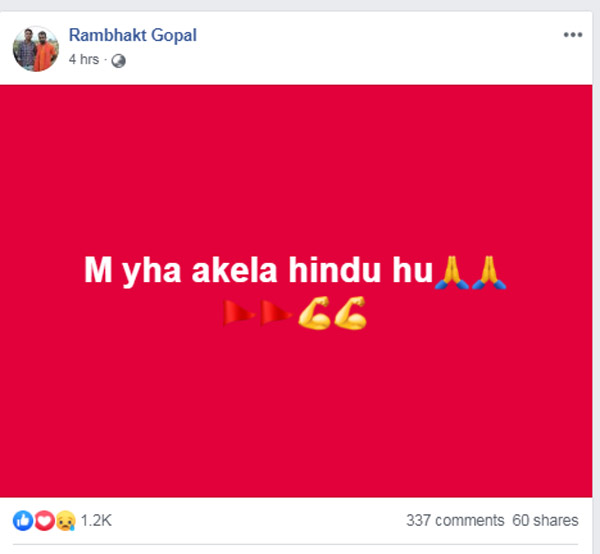Click the Rambhakt Gopal name link

point(132,36)
